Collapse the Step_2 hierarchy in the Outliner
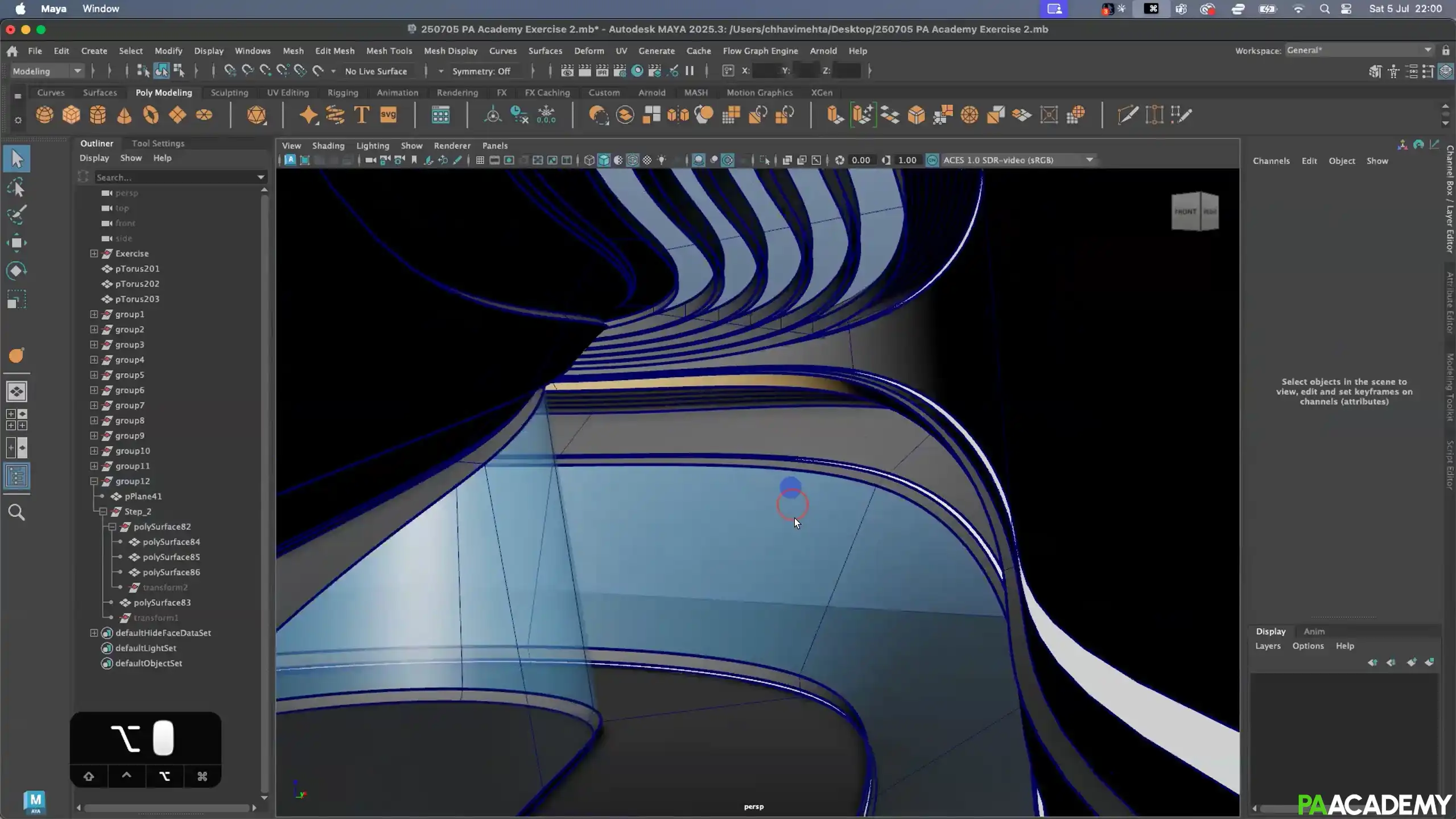This screenshot has height=819, width=1456. [x=103, y=511]
